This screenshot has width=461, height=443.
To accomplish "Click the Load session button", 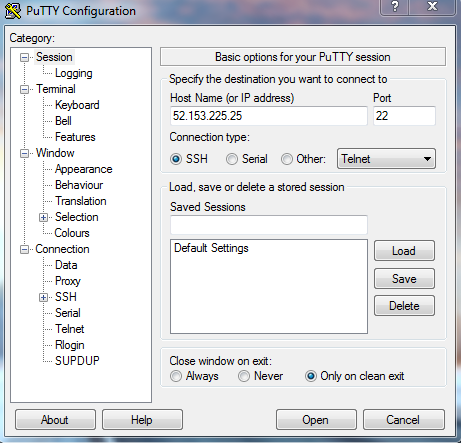I will pyautogui.click(x=404, y=251).
